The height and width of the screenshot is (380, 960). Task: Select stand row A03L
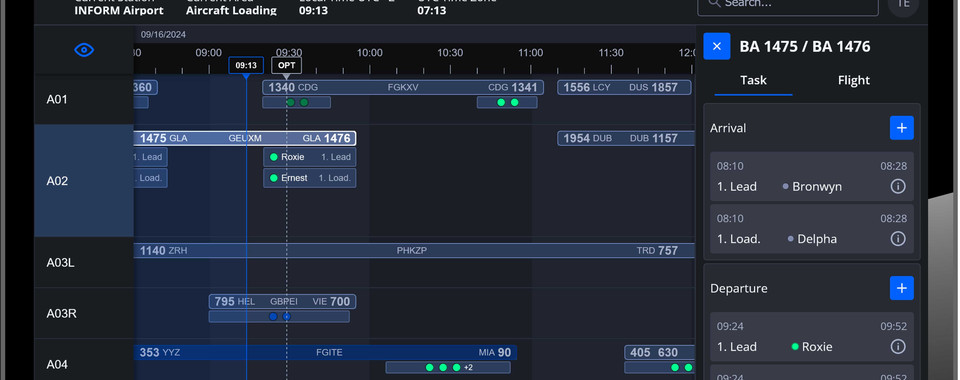pos(84,263)
